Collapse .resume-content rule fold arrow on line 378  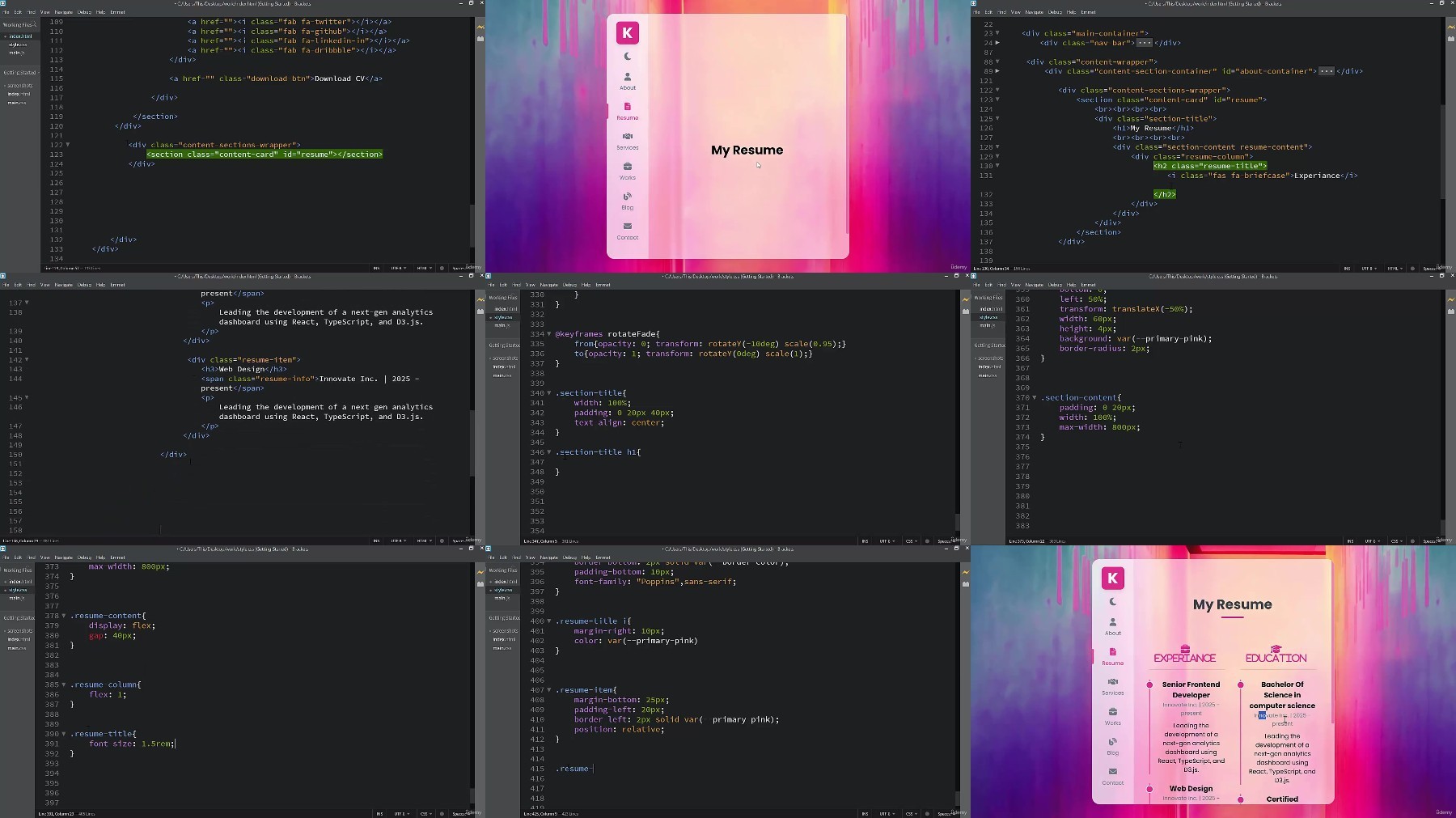coord(64,616)
